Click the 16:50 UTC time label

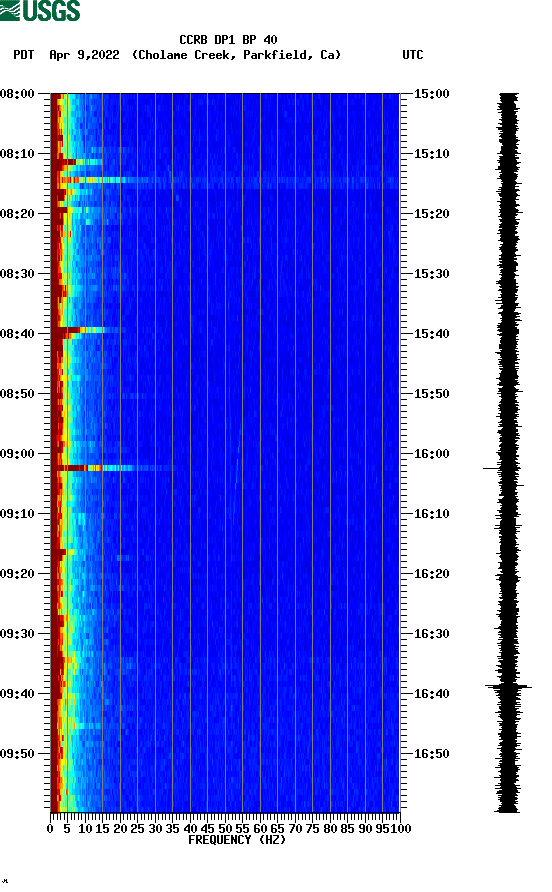pos(431,754)
